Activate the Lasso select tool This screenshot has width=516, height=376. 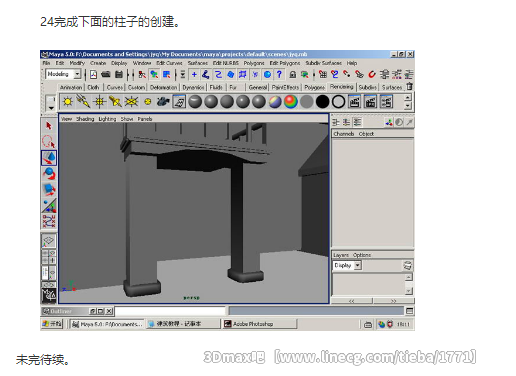[49, 142]
